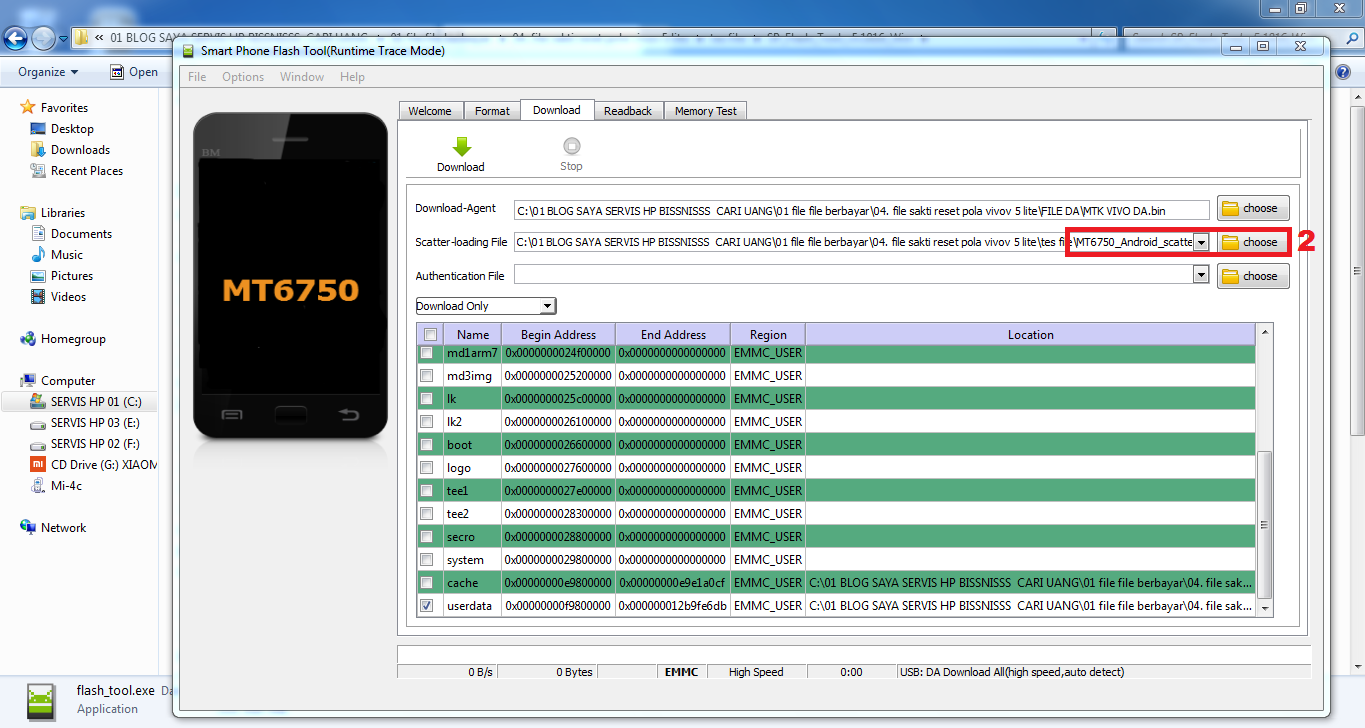Switch to the Memory Test tab
The image size is (1365, 728).
click(706, 111)
